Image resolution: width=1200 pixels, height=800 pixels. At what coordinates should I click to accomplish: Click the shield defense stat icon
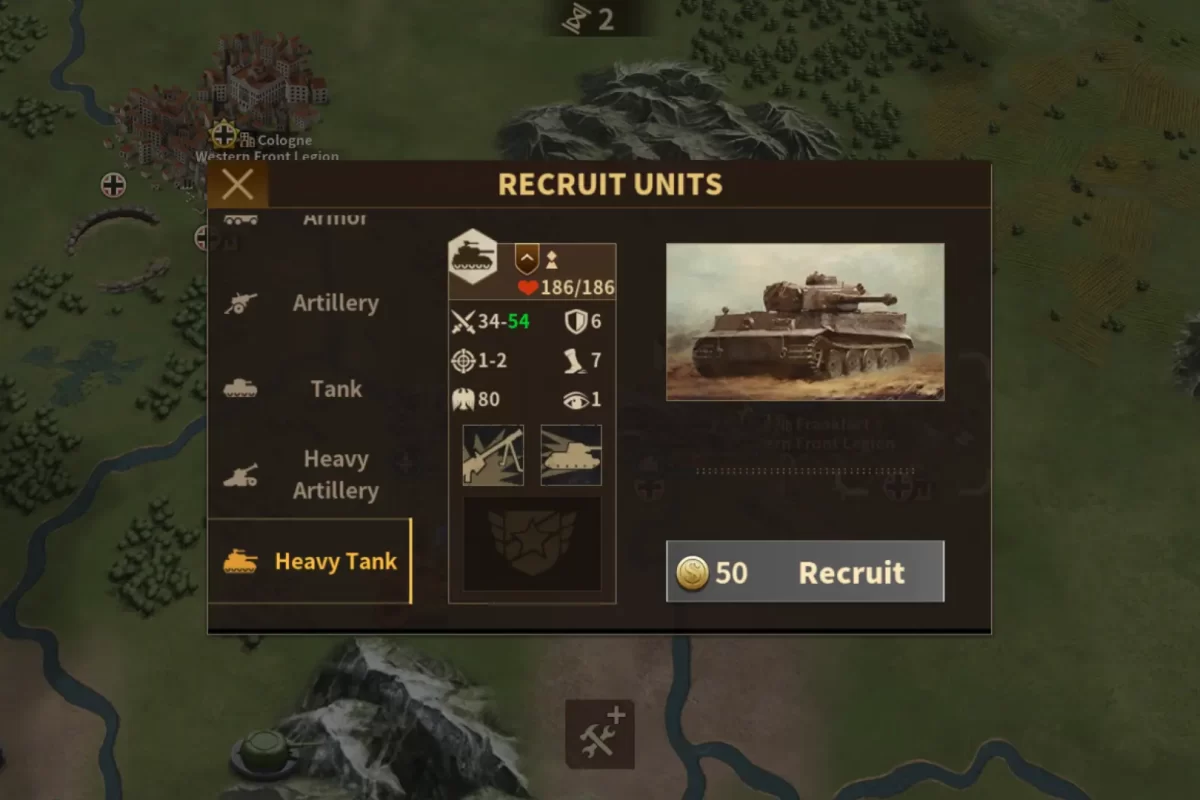(575, 322)
